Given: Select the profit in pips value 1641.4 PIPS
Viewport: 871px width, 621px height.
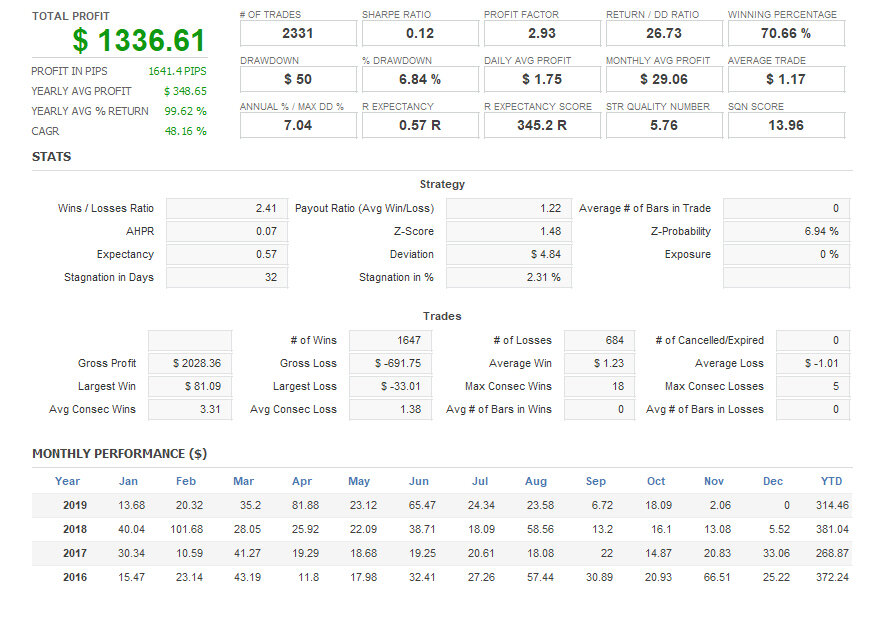Looking at the screenshot, I should point(177,71).
